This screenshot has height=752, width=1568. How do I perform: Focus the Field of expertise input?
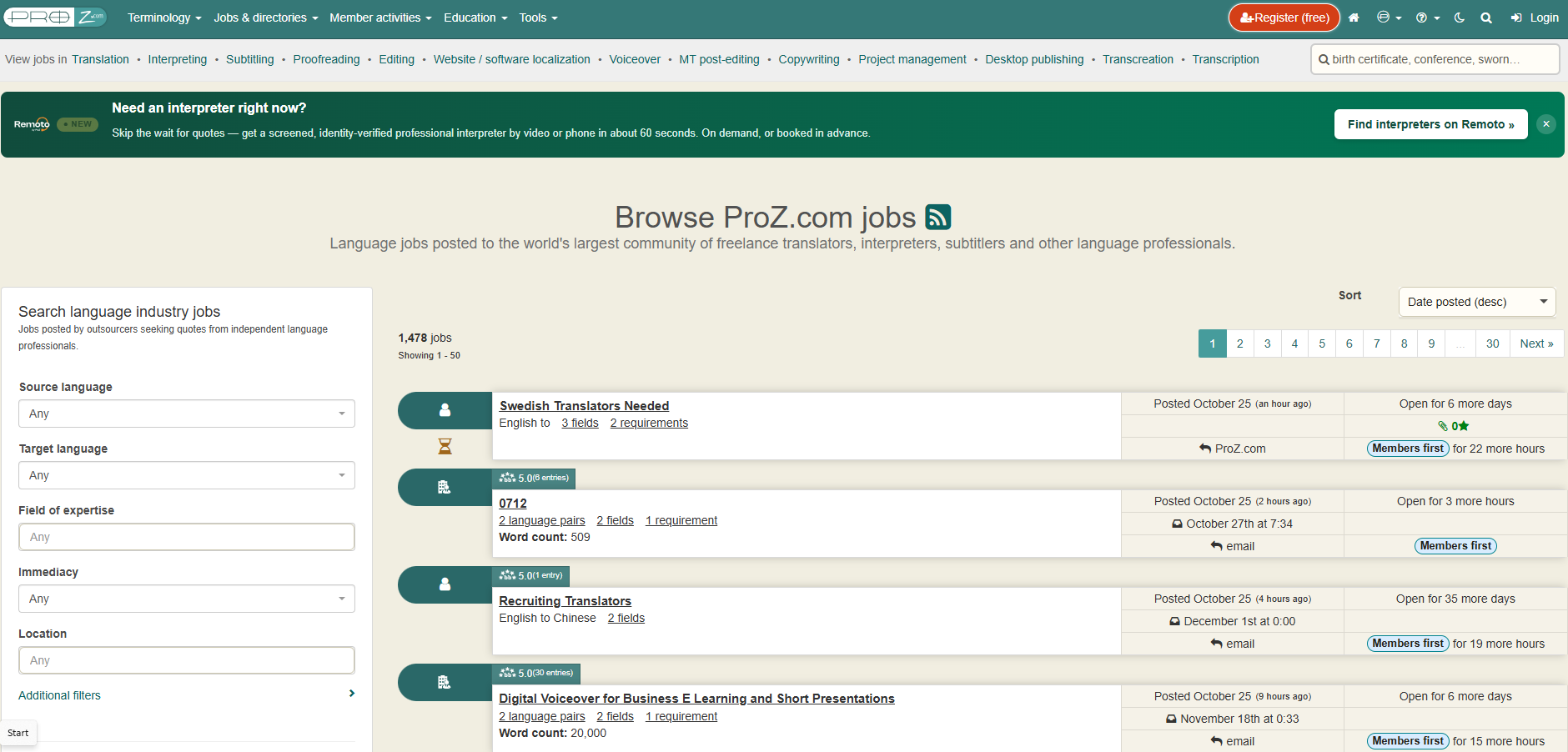187,537
